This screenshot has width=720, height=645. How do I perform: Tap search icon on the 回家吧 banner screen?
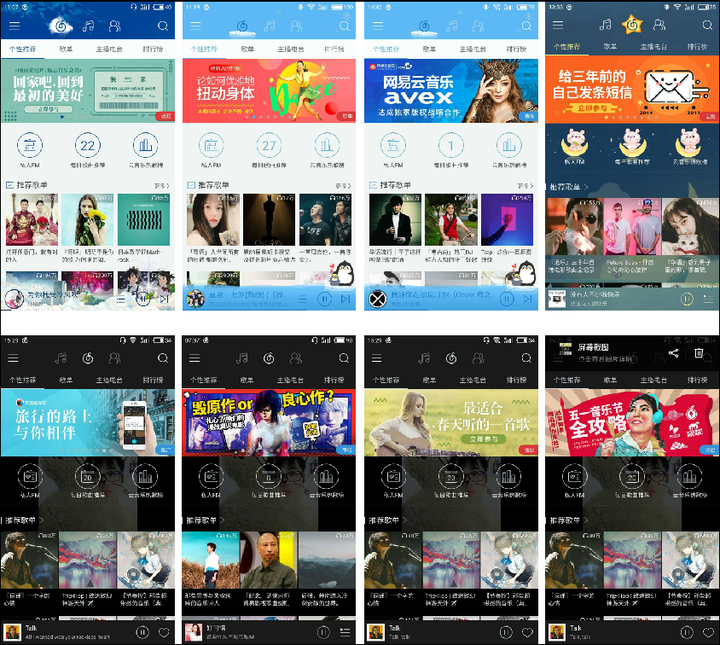163,26
